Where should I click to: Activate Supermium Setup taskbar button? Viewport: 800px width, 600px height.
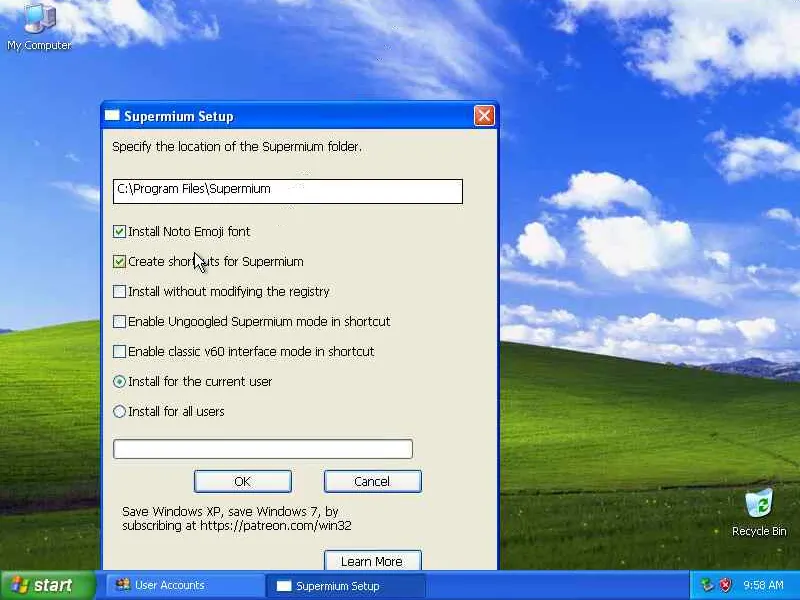tap(345, 586)
